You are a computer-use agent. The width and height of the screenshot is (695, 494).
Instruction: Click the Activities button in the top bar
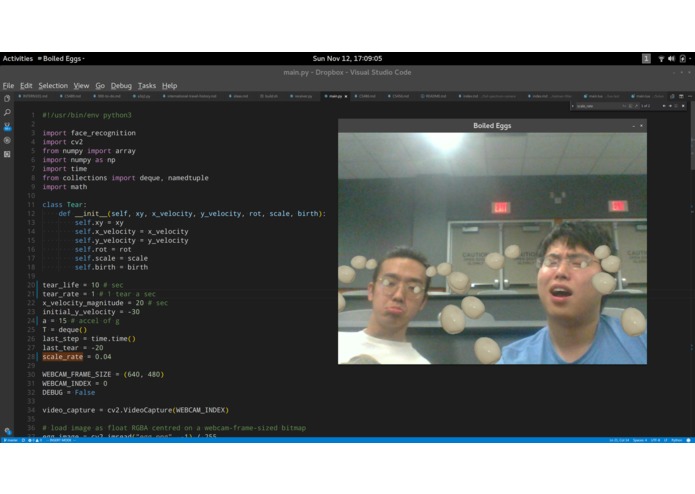(x=18, y=58)
